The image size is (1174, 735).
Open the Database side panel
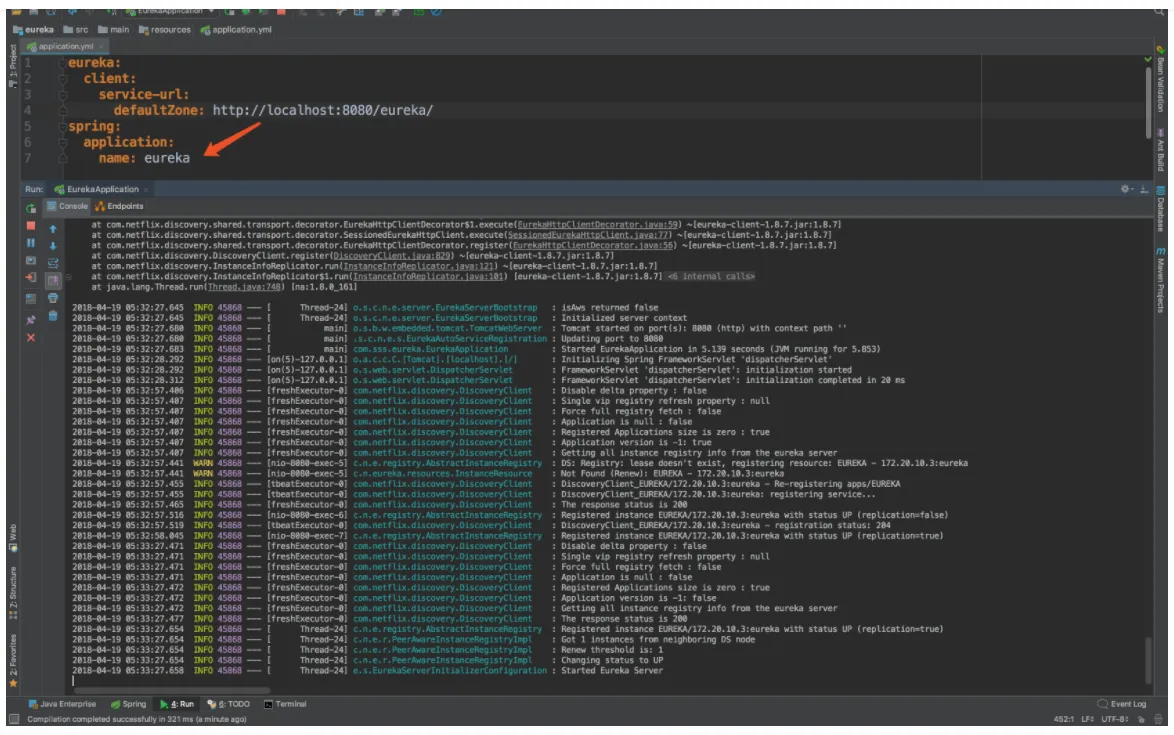click(1160, 209)
